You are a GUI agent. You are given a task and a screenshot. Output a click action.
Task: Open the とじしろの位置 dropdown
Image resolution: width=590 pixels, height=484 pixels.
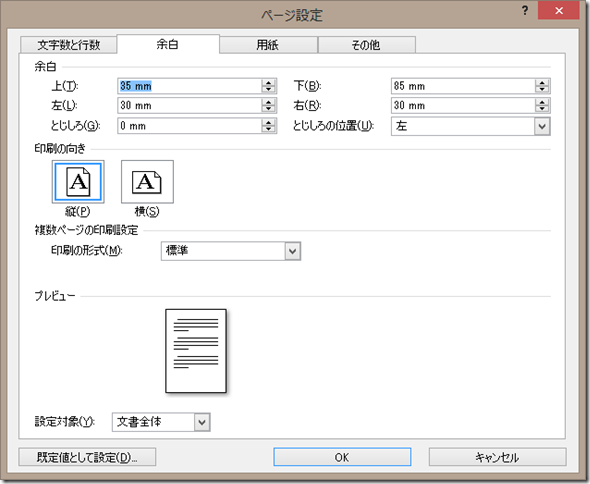click(471, 126)
